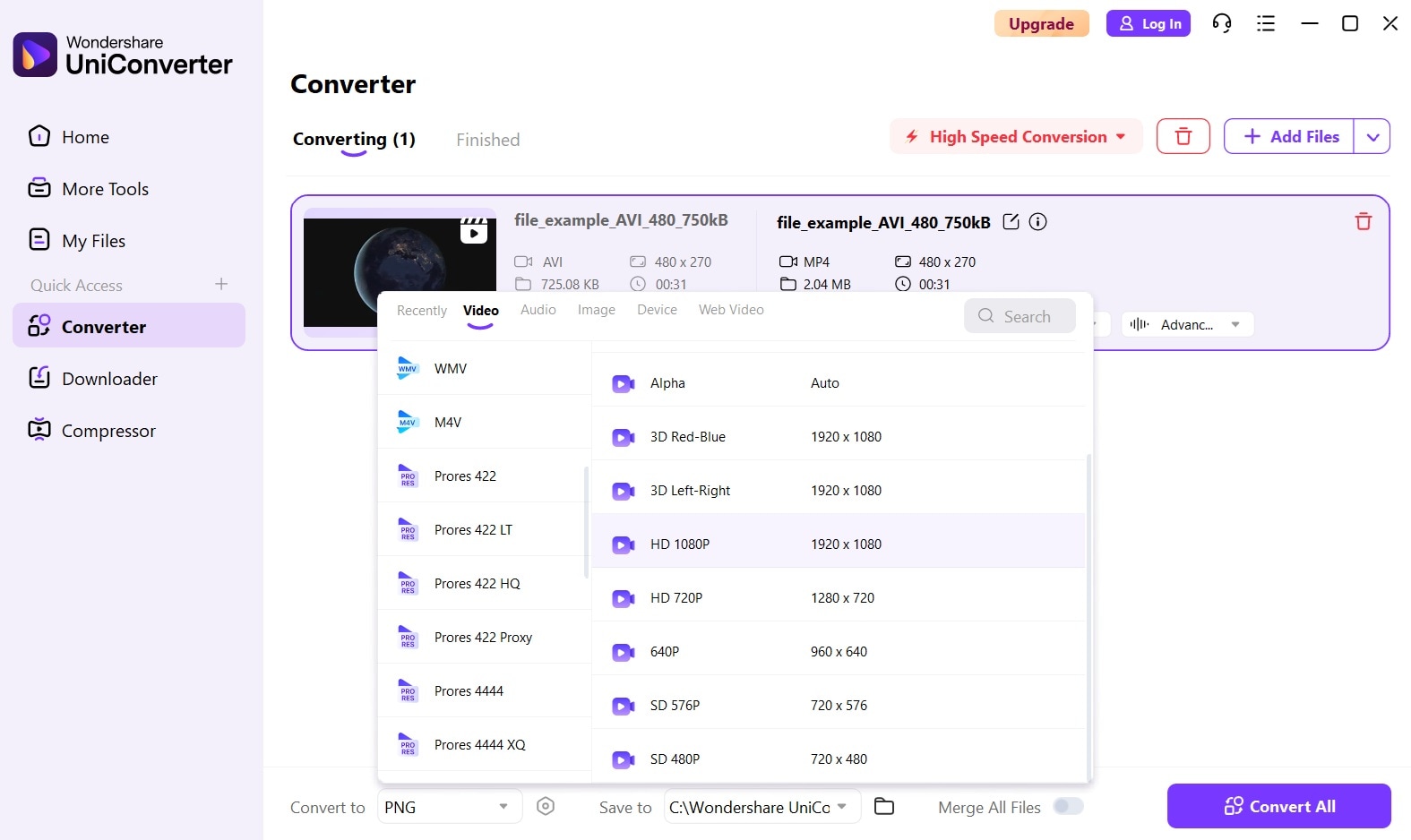Open Convert to PNG format dropdown
The height and width of the screenshot is (840, 1411).
click(x=450, y=807)
